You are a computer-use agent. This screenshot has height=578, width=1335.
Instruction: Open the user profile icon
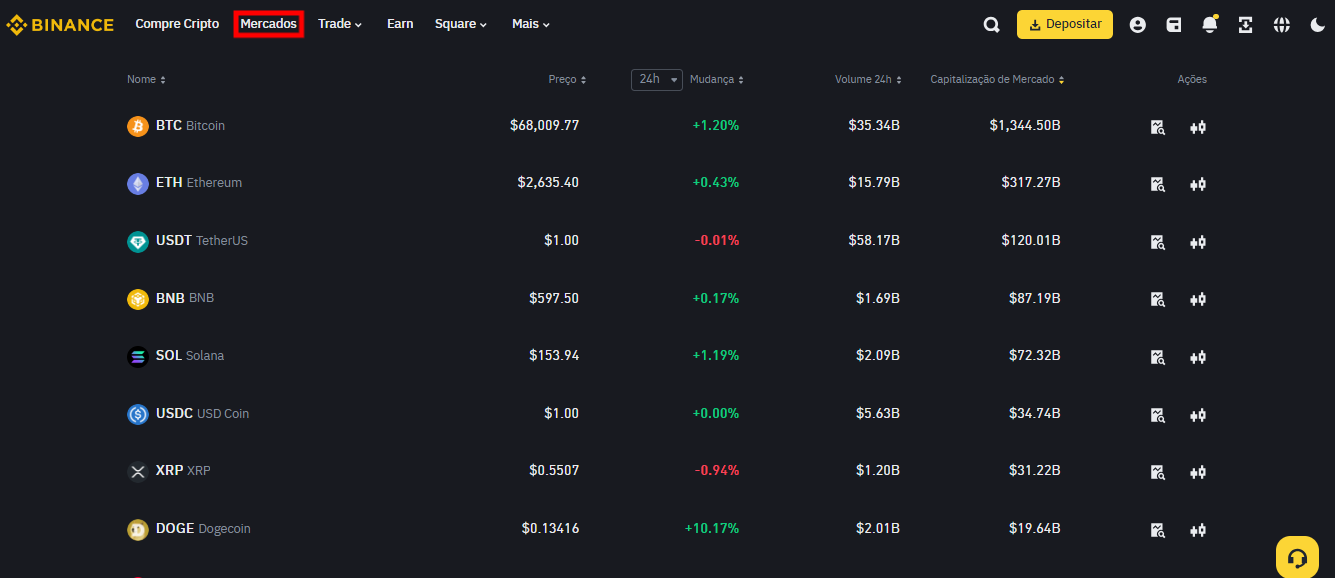(1137, 24)
